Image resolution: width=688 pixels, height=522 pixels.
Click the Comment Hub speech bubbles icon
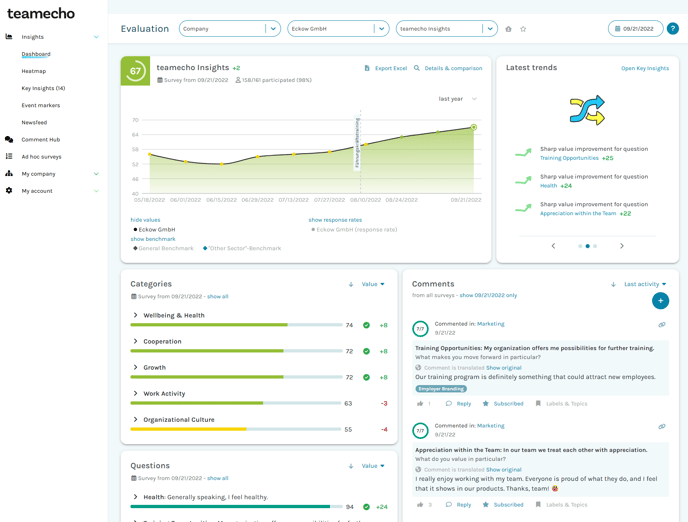[x=9, y=139]
